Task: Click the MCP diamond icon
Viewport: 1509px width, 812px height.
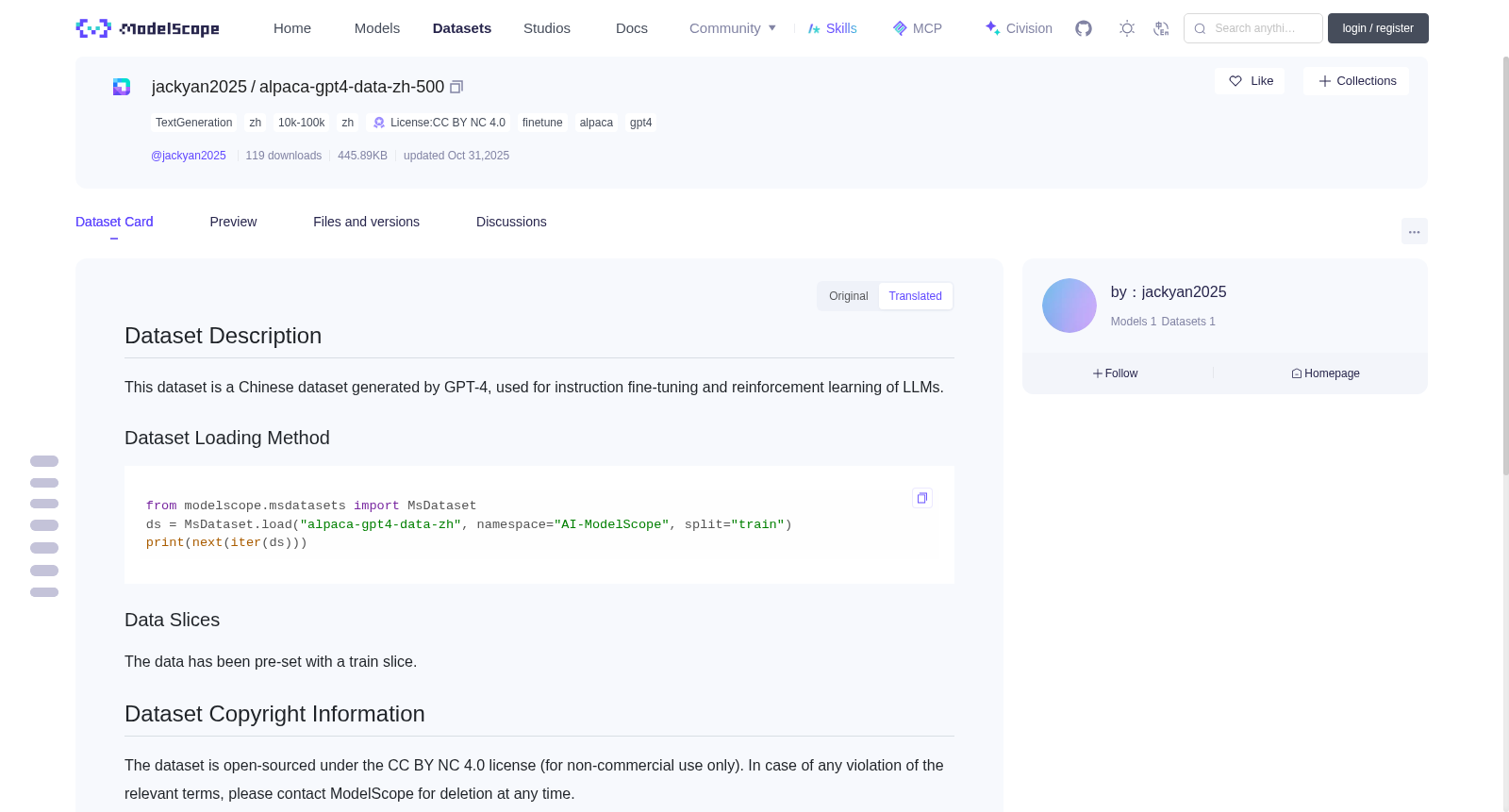Action: (900, 28)
